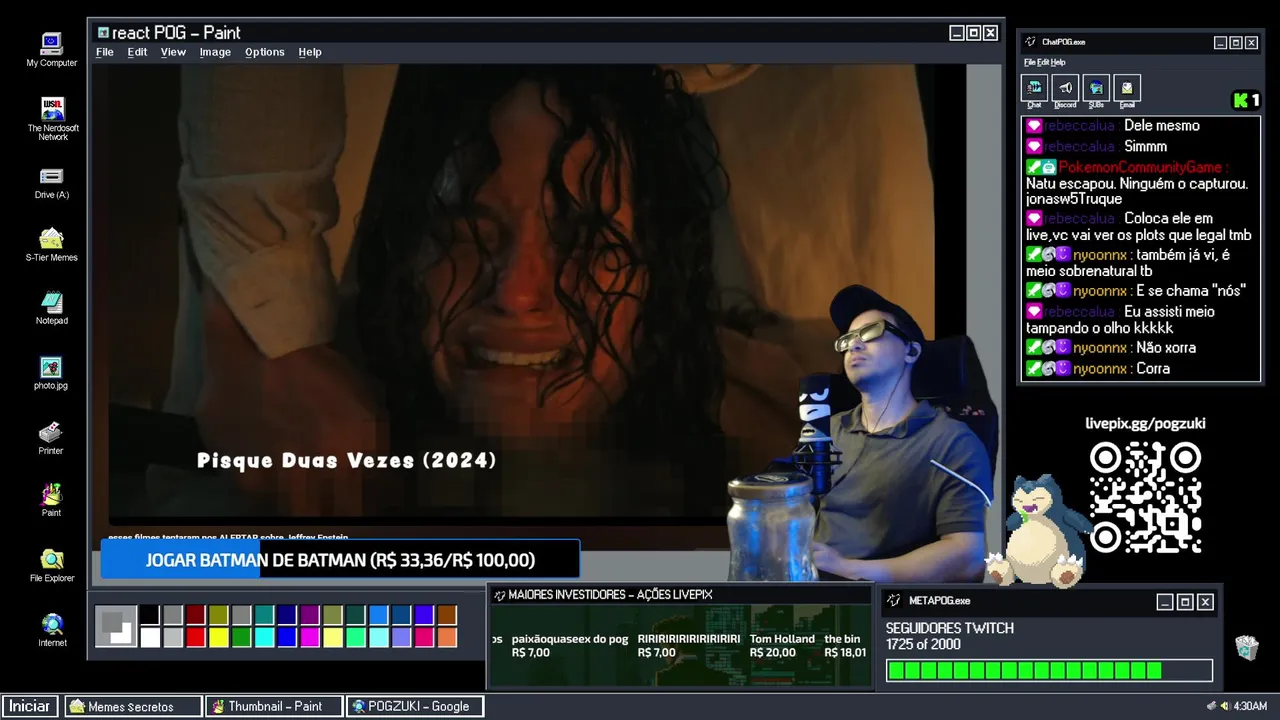Open the Recycle Bin desktop icon
1280x720 pixels.
pos(1246,647)
